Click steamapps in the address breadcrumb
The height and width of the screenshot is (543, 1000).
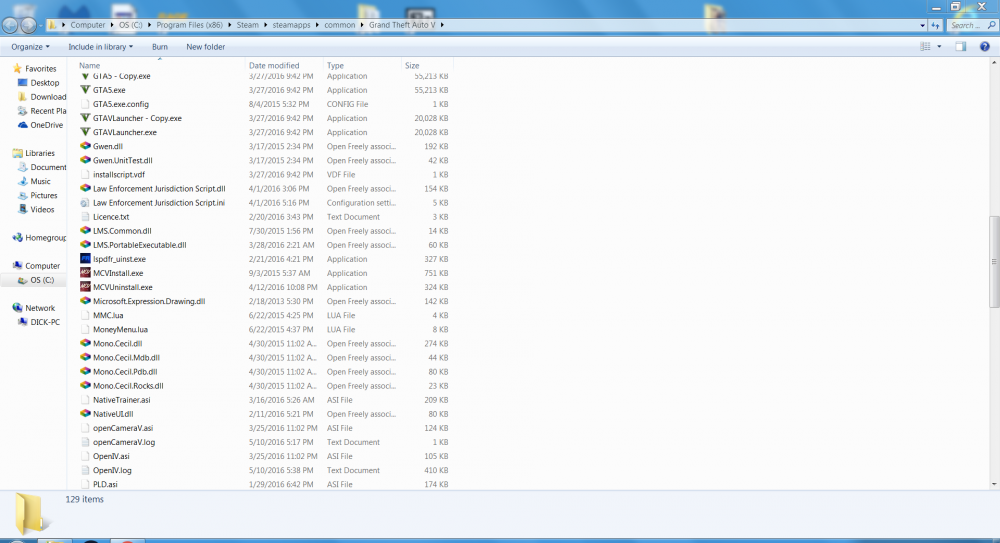click(291, 26)
